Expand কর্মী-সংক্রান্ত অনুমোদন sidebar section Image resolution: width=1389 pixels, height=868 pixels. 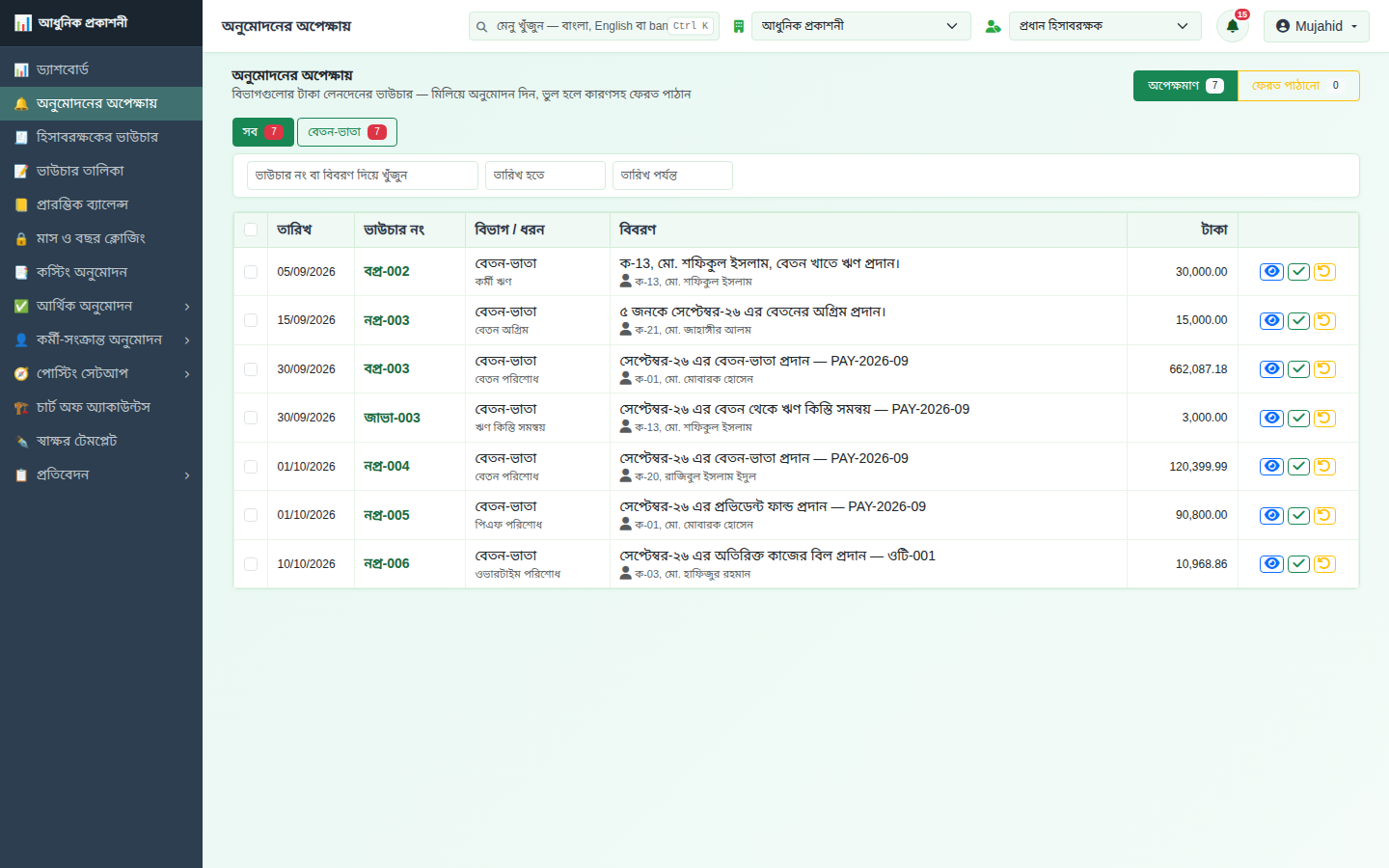101,339
